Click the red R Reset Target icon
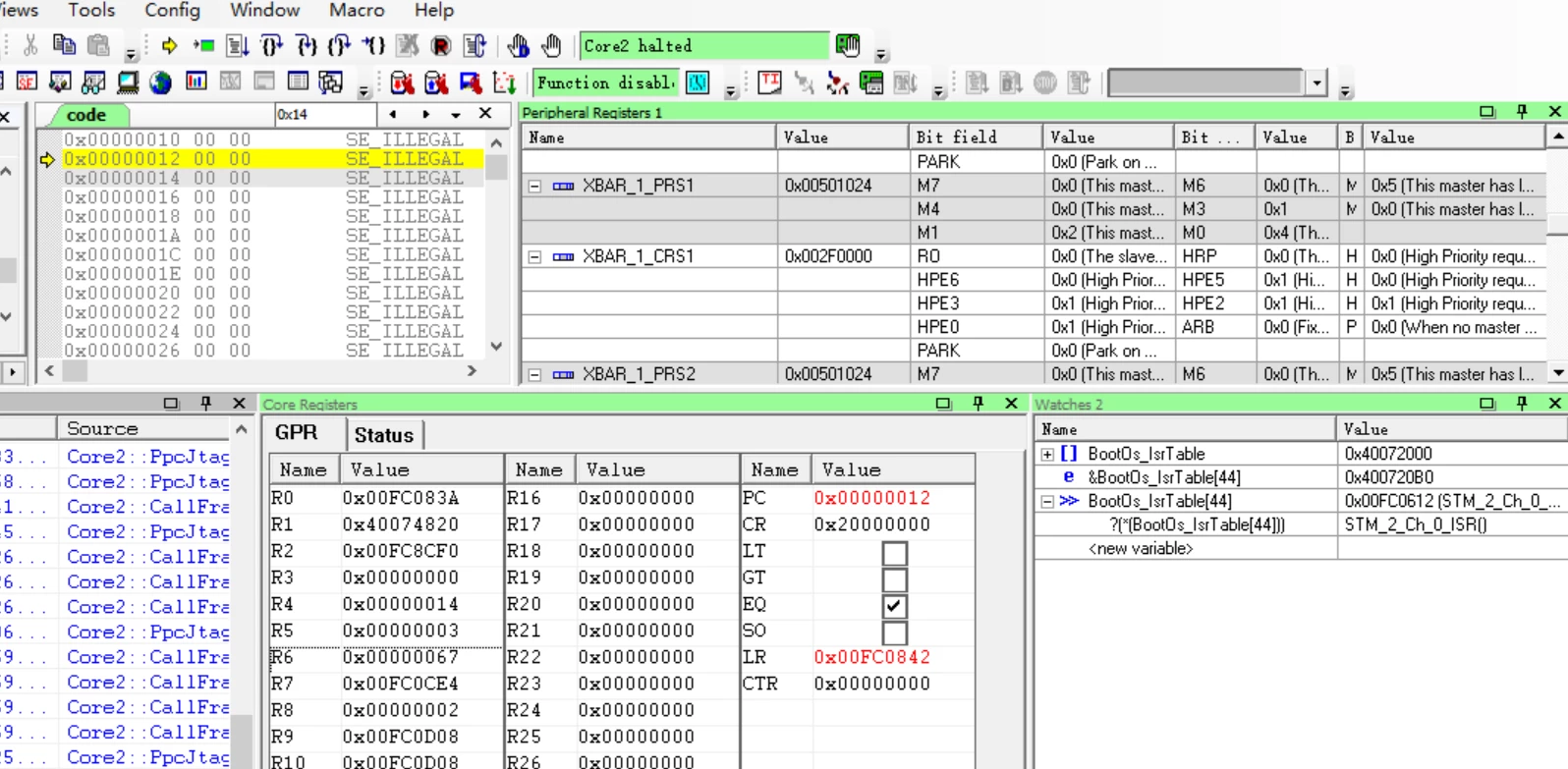The height and width of the screenshot is (769, 1568). point(441,45)
